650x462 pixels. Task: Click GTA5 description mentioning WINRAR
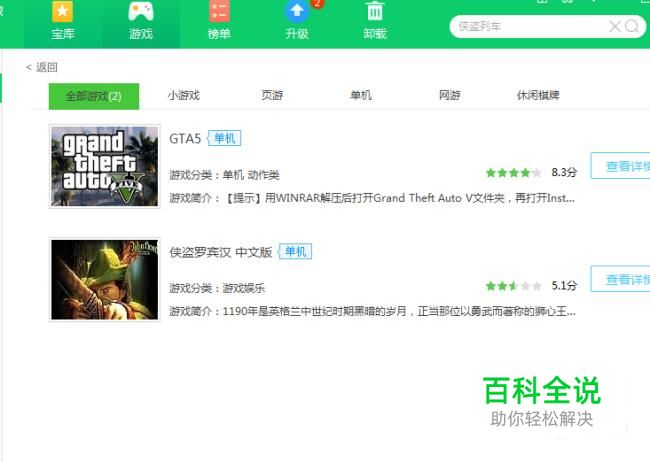point(372,198)
